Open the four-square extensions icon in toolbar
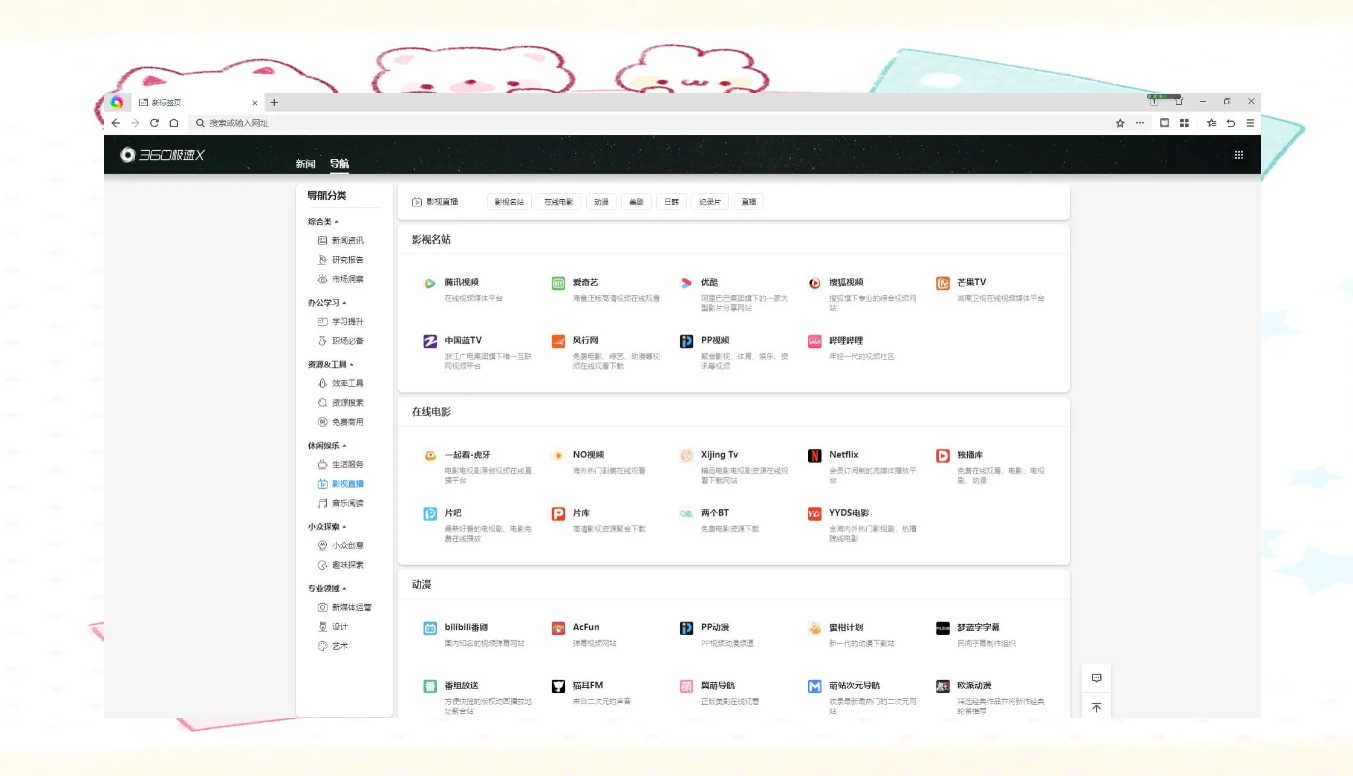1353x776 pixels. click(1184, 123)
